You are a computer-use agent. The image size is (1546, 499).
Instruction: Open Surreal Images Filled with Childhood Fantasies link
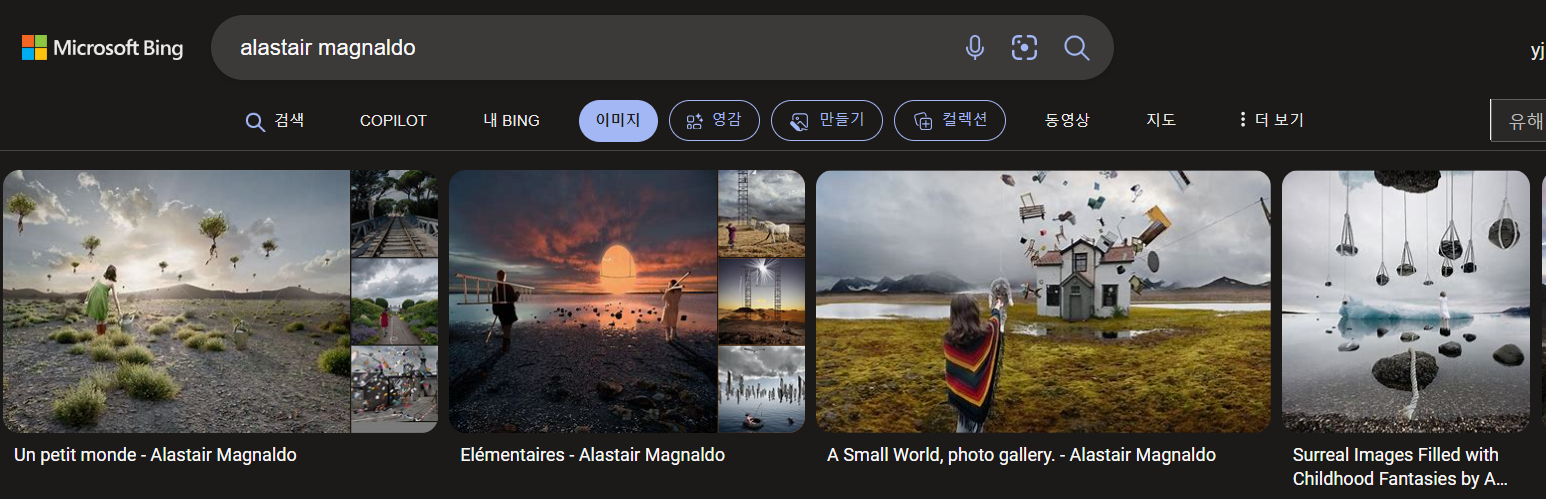pos(1400,467)
